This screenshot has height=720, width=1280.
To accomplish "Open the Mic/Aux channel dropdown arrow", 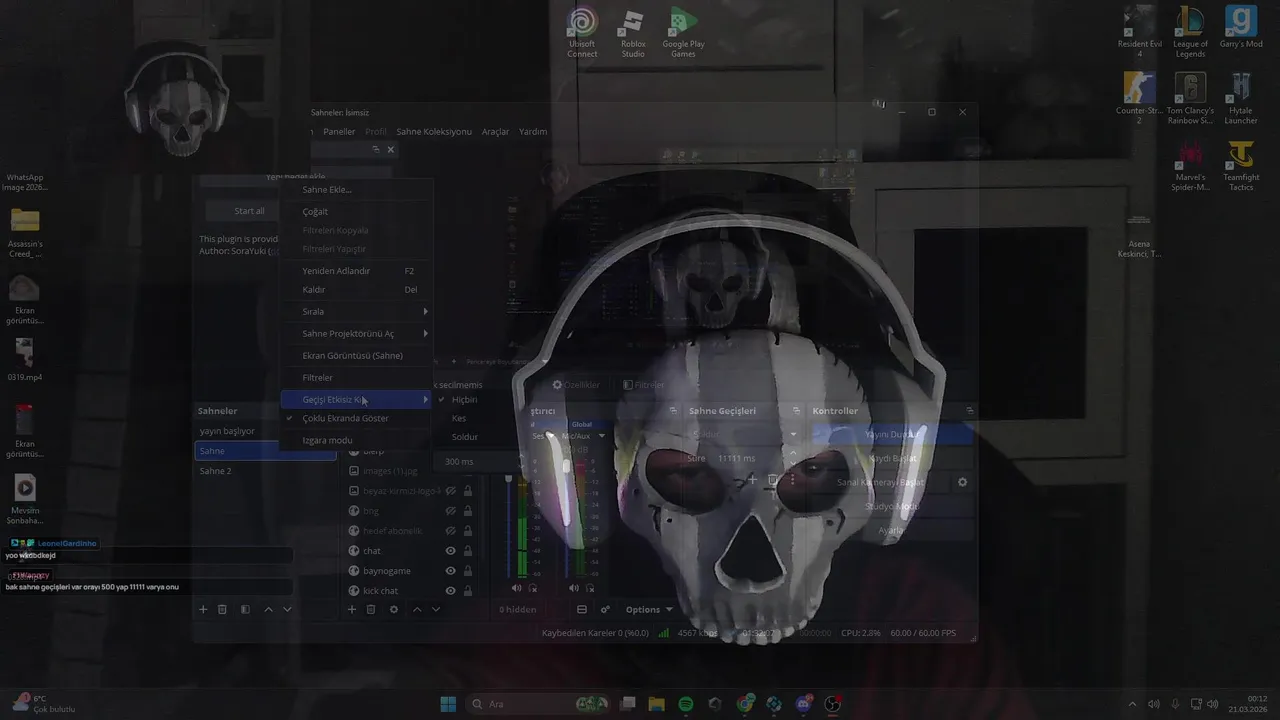I will [601, 436].
